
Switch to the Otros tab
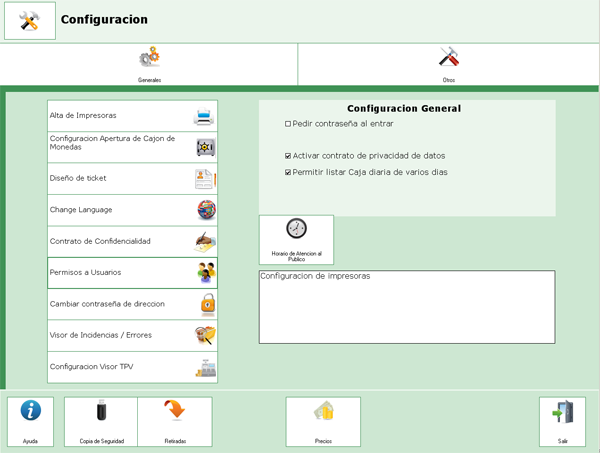(x=449, y=64)
